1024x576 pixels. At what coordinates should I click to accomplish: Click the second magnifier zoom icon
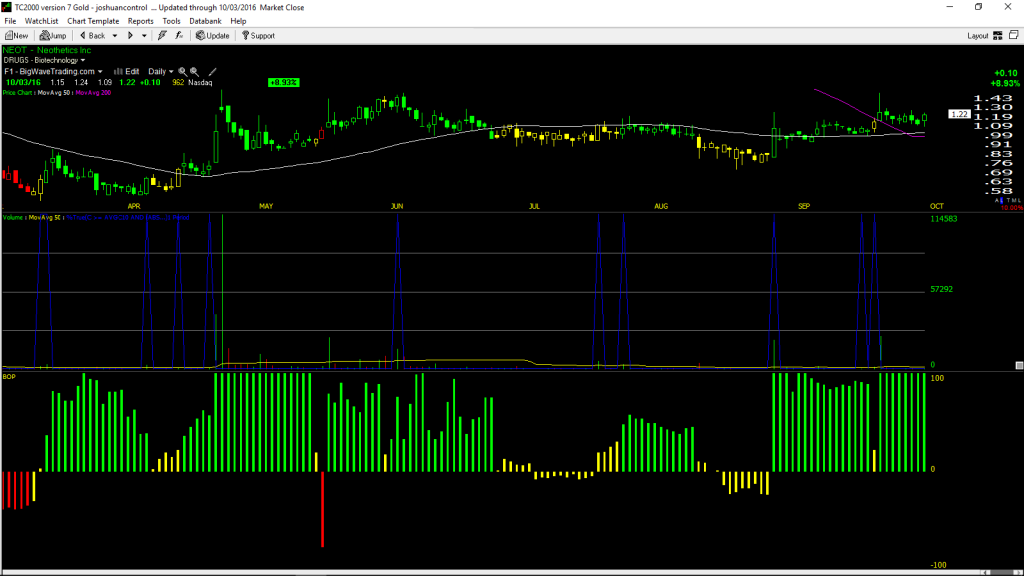pyautogui.click(x=195, y=72)
